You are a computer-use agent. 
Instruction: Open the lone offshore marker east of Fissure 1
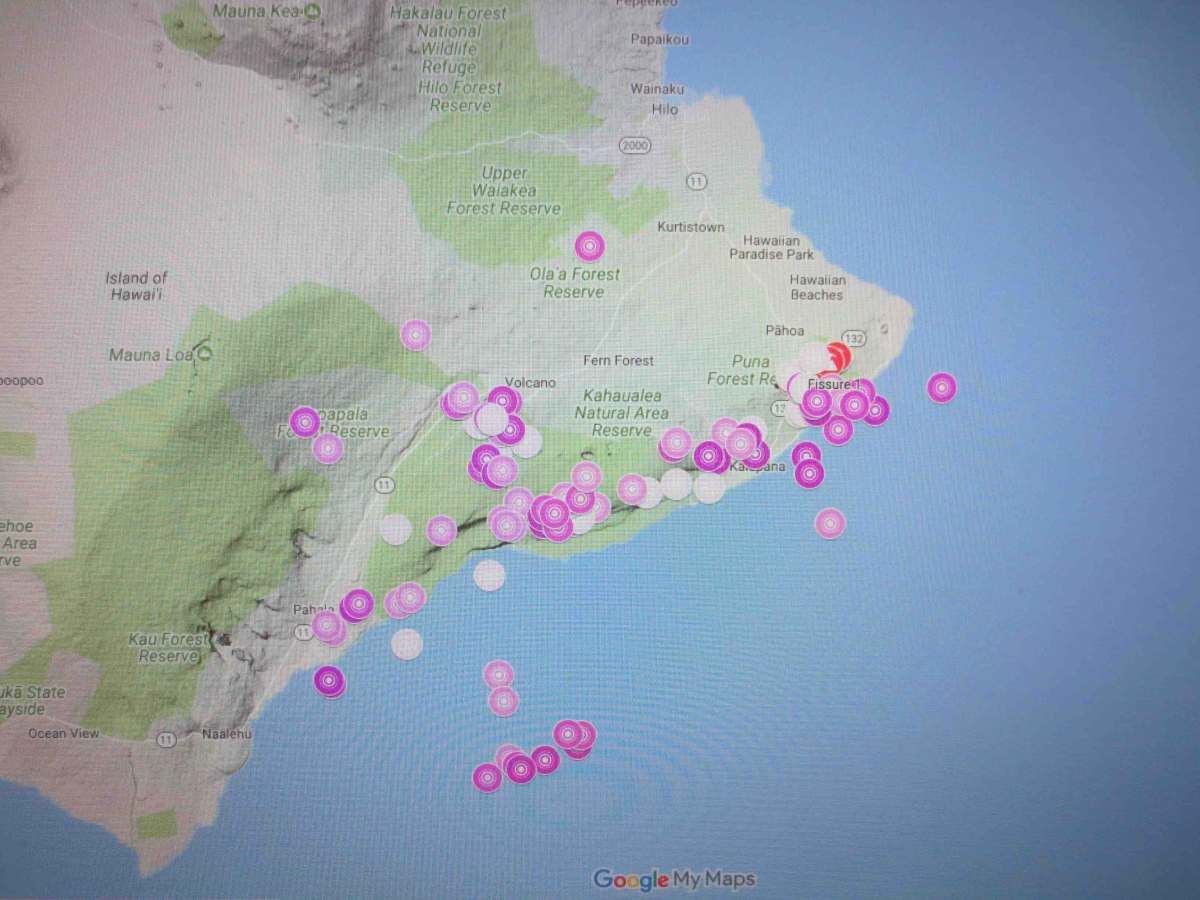941,387
